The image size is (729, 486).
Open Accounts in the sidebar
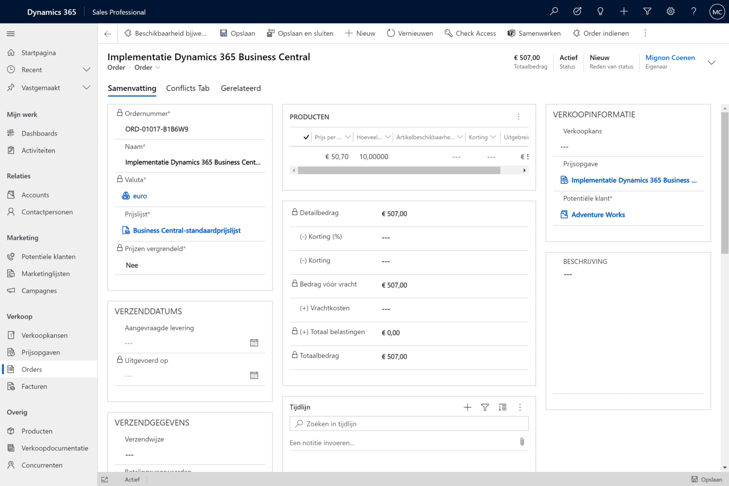[35, 195]
